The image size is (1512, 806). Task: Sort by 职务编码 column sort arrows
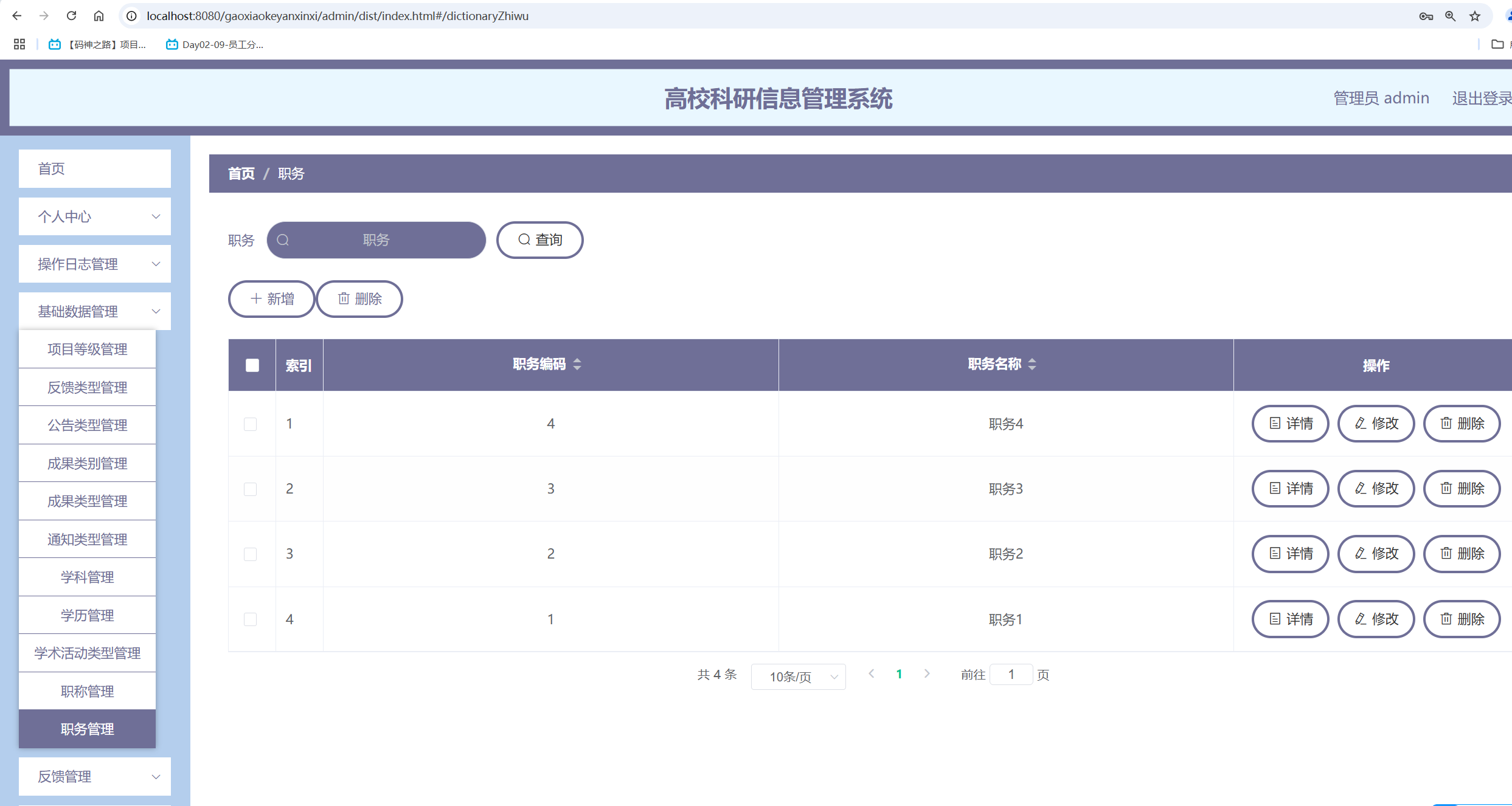(x=577, y=364)
